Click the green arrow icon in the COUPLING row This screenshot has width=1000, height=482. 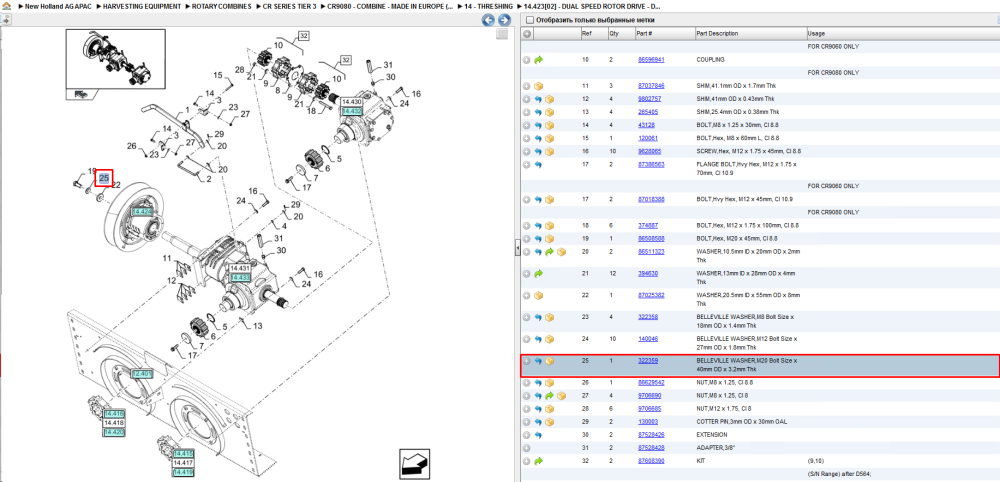pyautogui.click(x=538, y=60)
